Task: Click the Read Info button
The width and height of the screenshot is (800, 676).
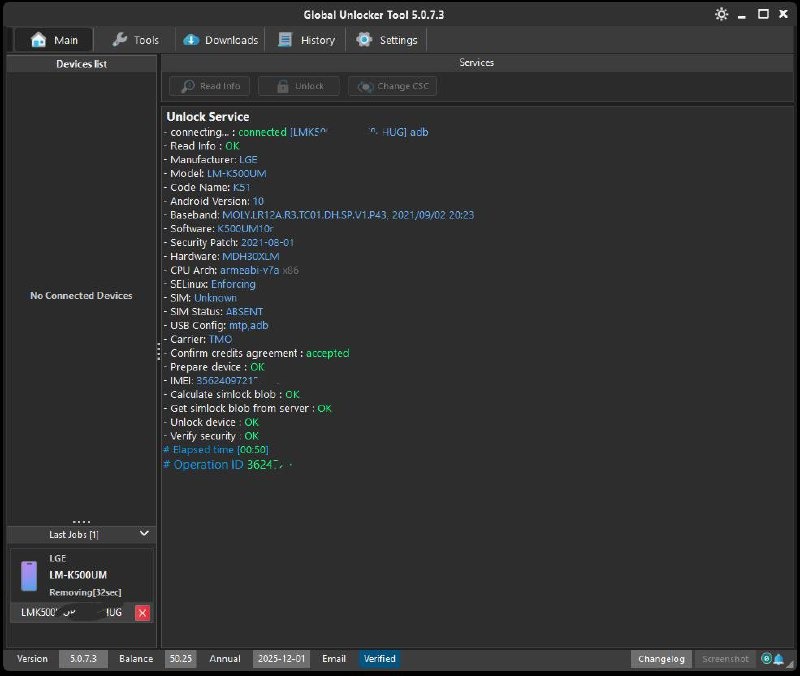Action: click(x=209, y=86)
